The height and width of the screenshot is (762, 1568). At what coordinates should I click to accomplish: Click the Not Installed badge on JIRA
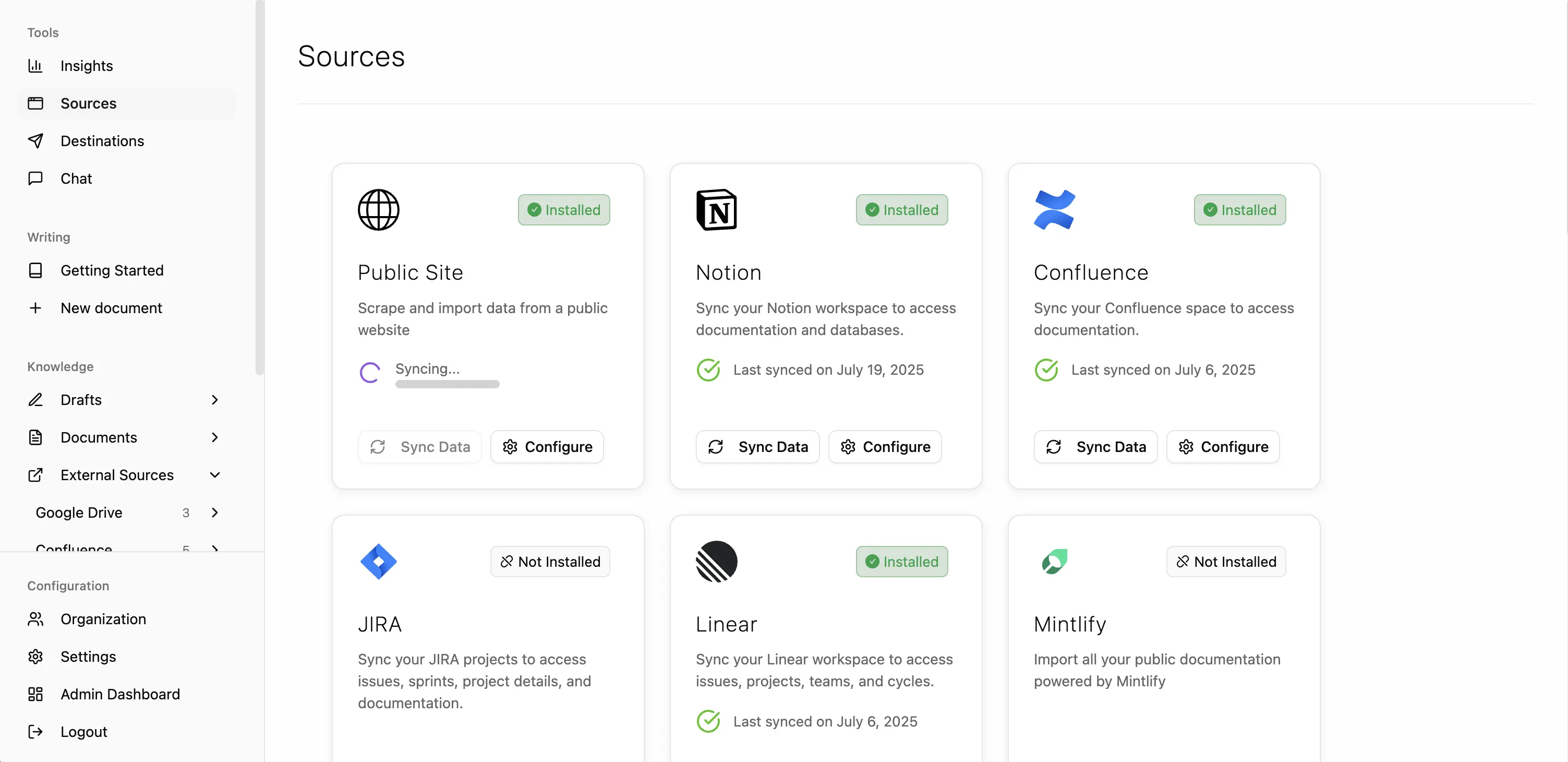(x=550, y=562)
